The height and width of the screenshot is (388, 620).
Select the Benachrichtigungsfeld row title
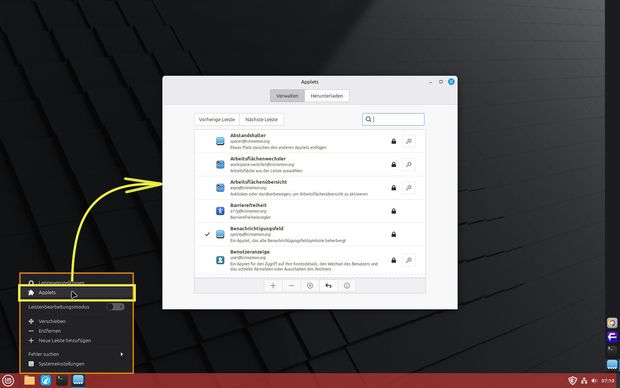(x=257, y=229)
